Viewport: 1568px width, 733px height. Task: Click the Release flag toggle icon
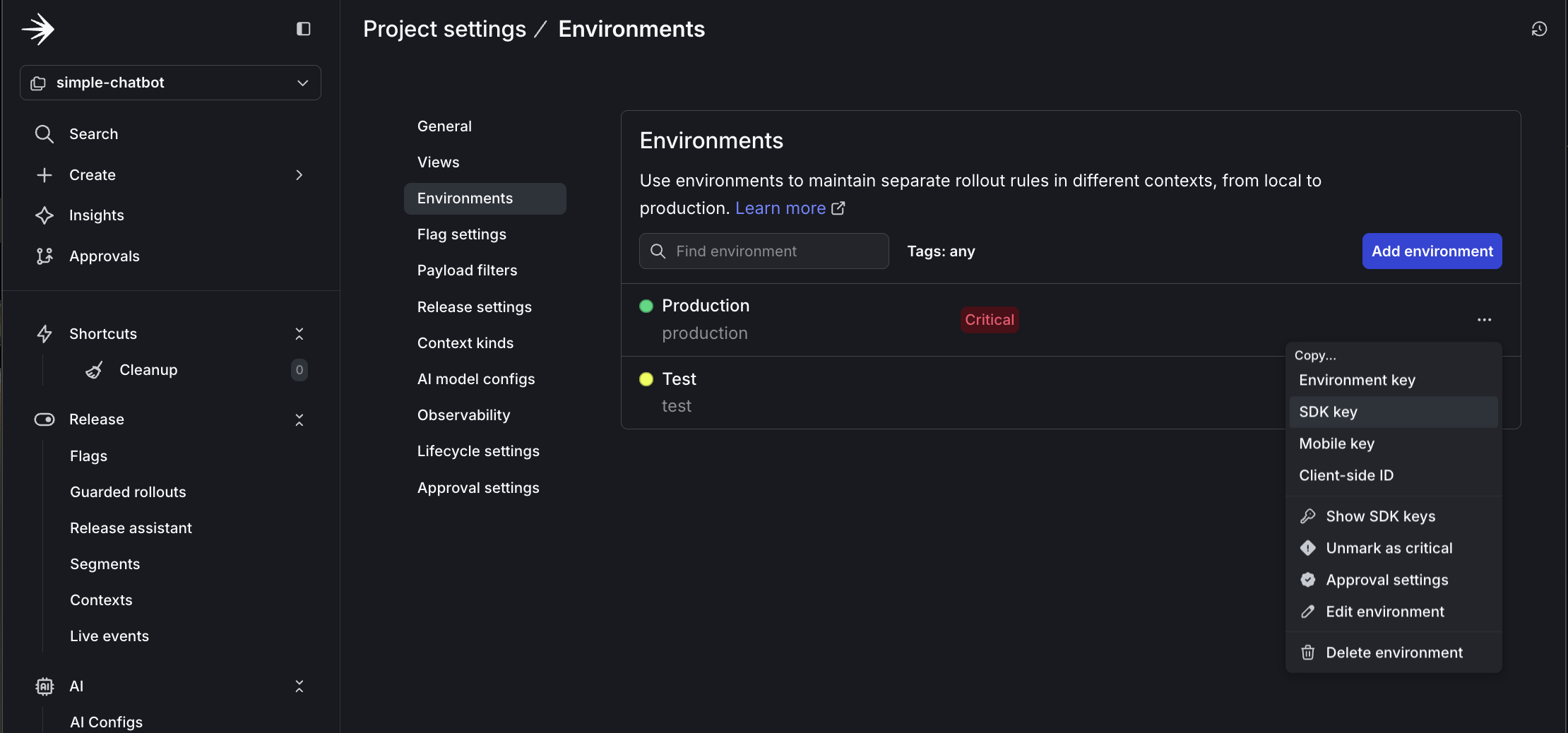(44, 419)
